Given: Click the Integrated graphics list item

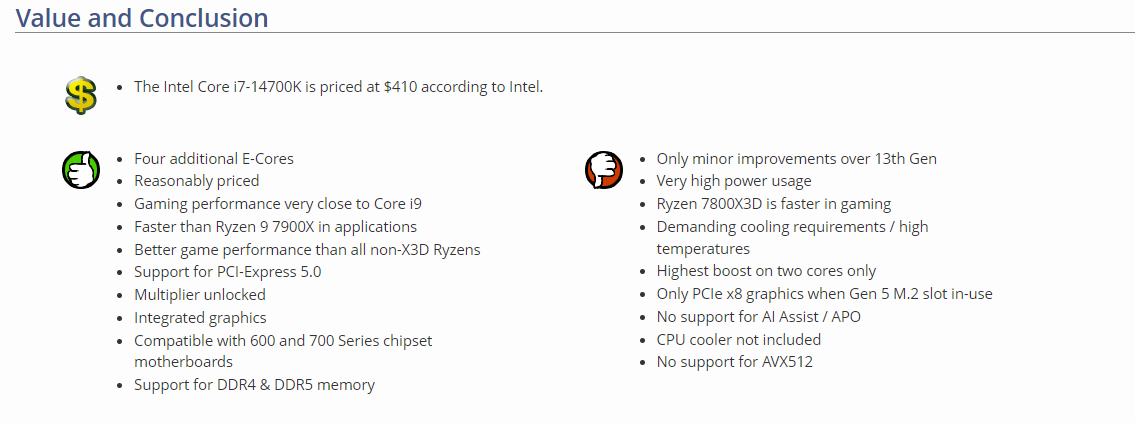Looking at the screenshot, I should pos(200,318).
